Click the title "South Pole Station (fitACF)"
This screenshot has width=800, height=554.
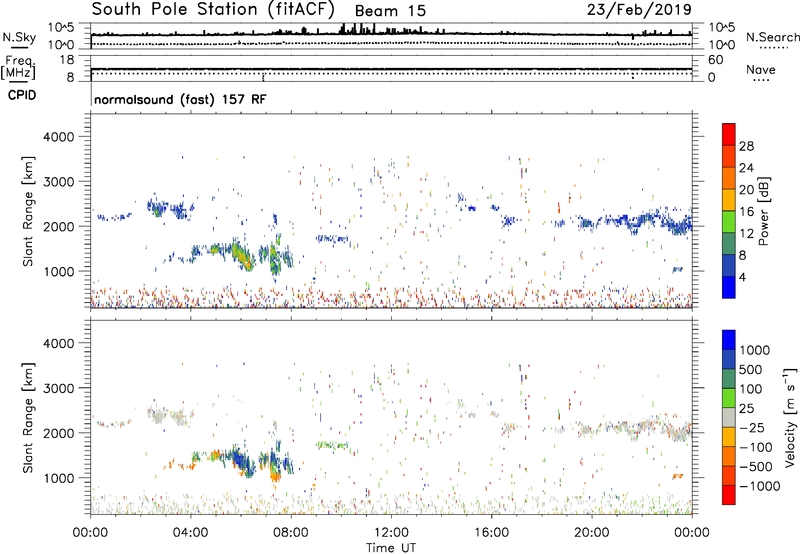213,9
